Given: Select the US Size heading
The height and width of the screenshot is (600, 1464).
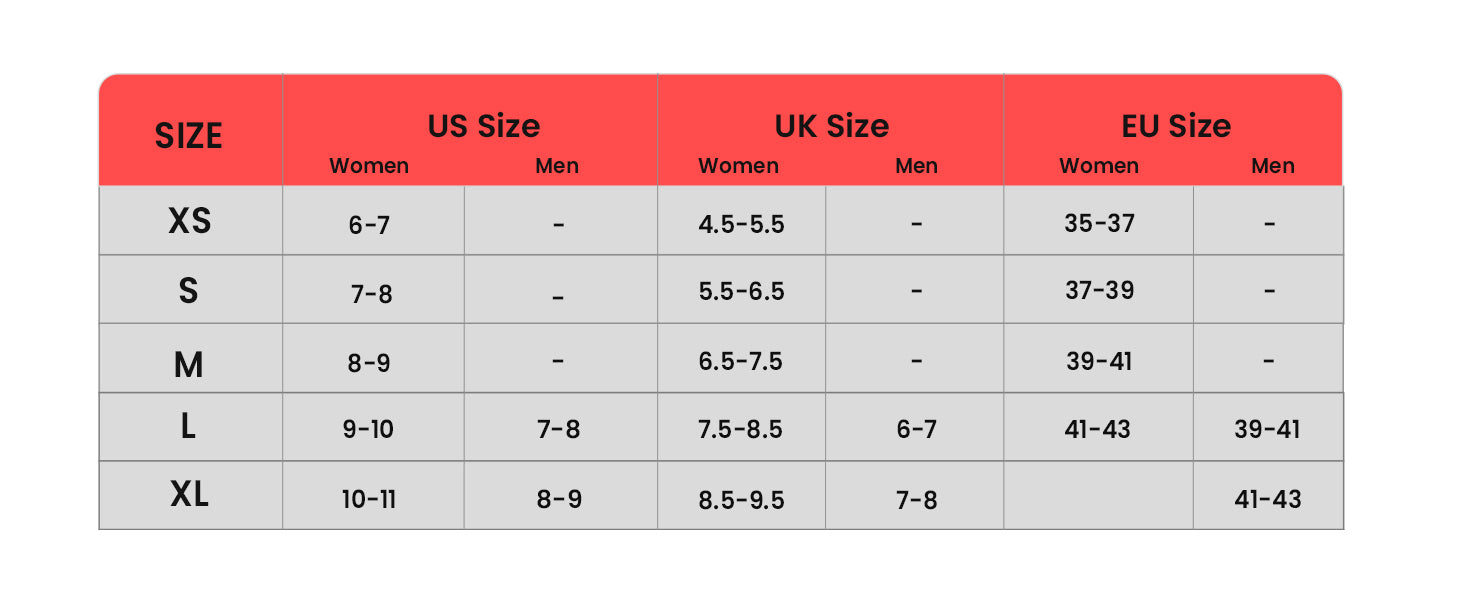Looking at the screenshot, I should [x=484, y=126].
